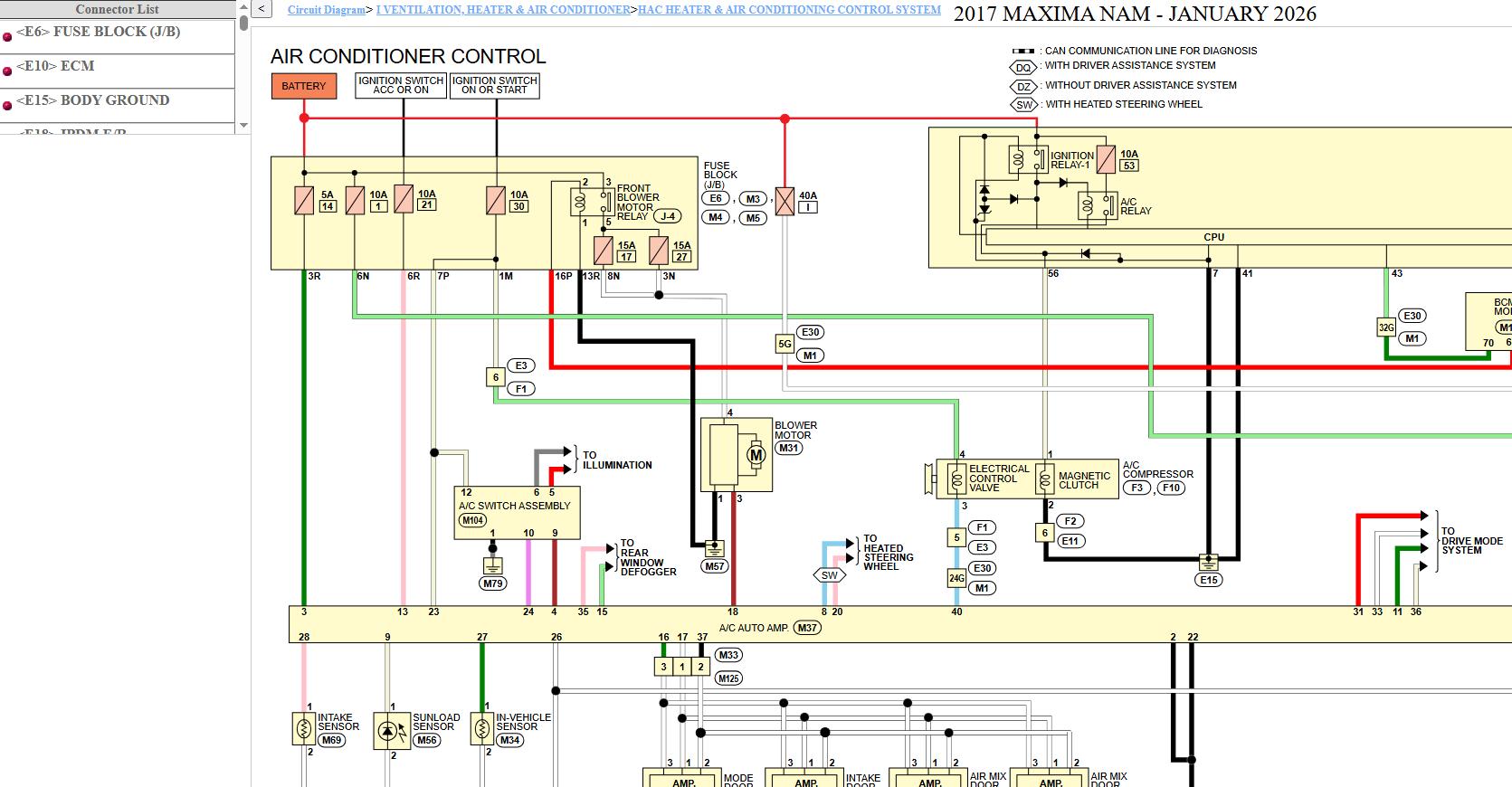
Task: Click the magnetic clutch coil symbol
Action: 1045,479
